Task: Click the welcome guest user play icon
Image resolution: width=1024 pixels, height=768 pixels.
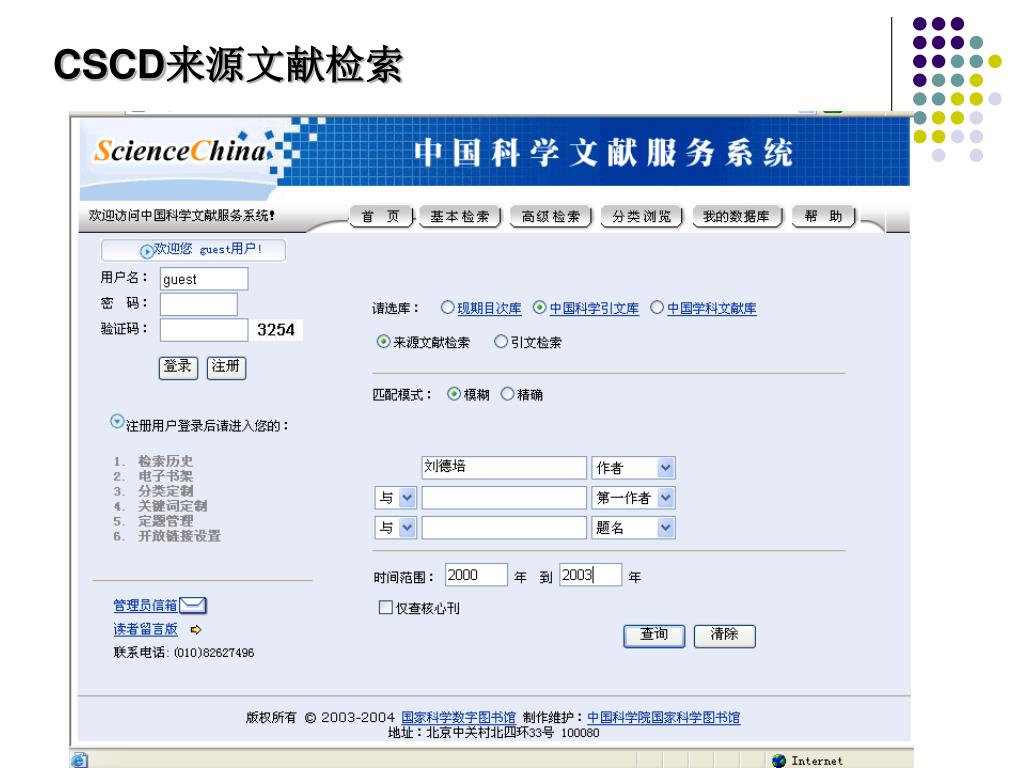Action: [x=146, y=251]
